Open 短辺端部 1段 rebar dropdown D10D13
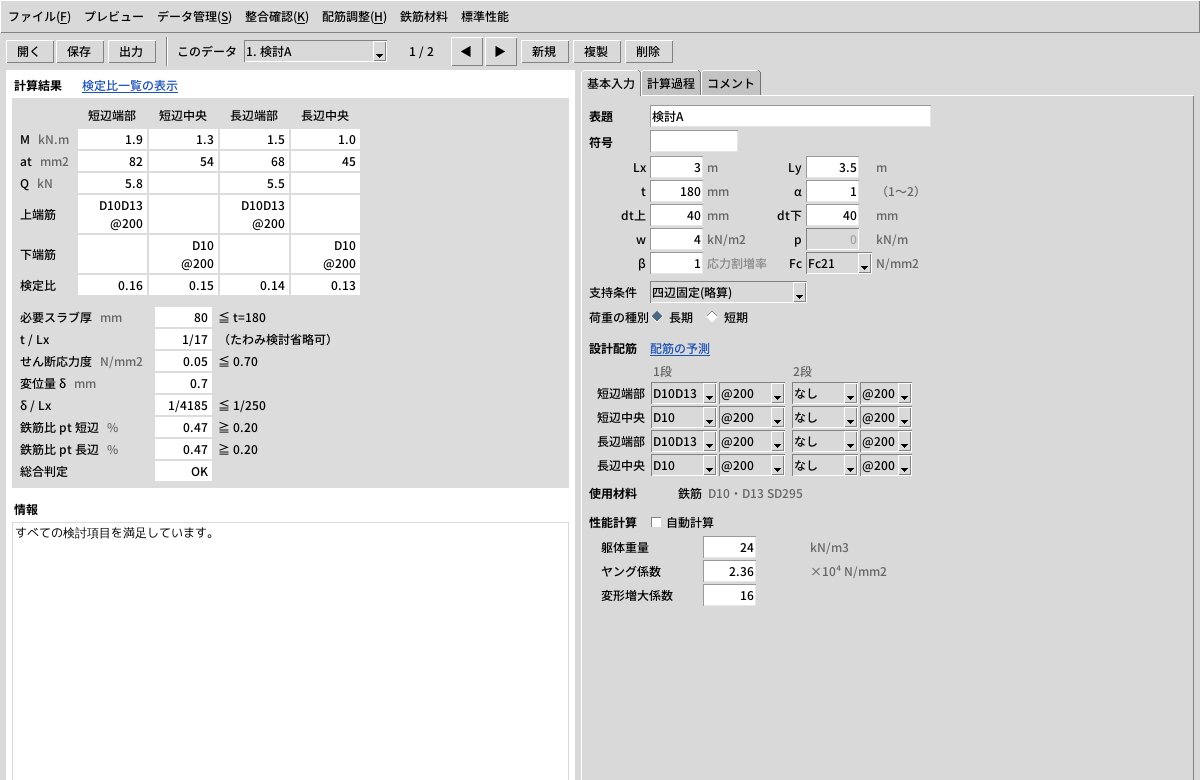The image size is (1200, 780). pyautogui.click(x=683, y=394)
